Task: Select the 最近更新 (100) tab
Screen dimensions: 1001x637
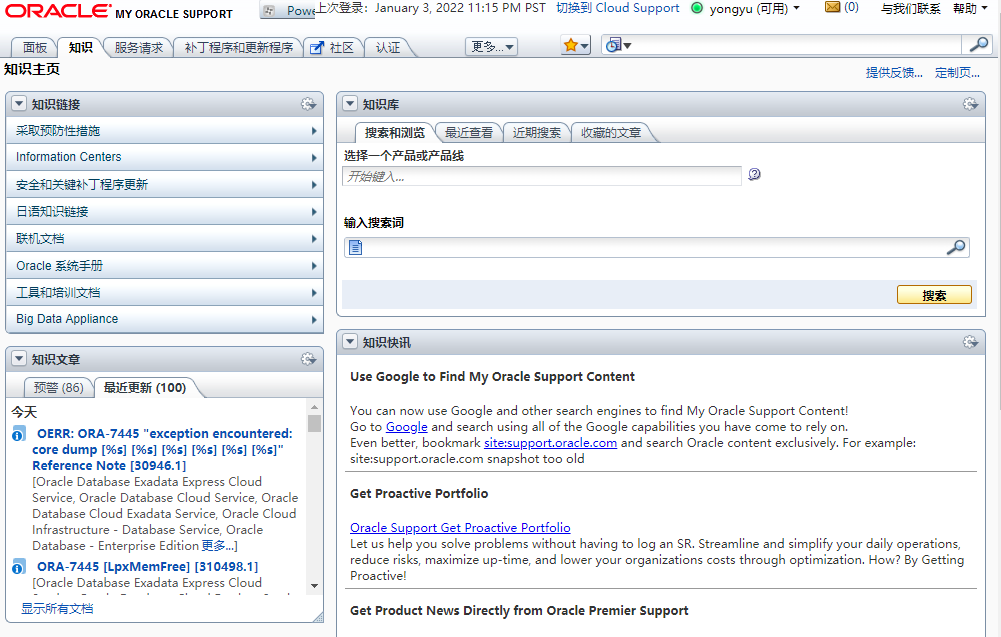Action: click(145, 387)
